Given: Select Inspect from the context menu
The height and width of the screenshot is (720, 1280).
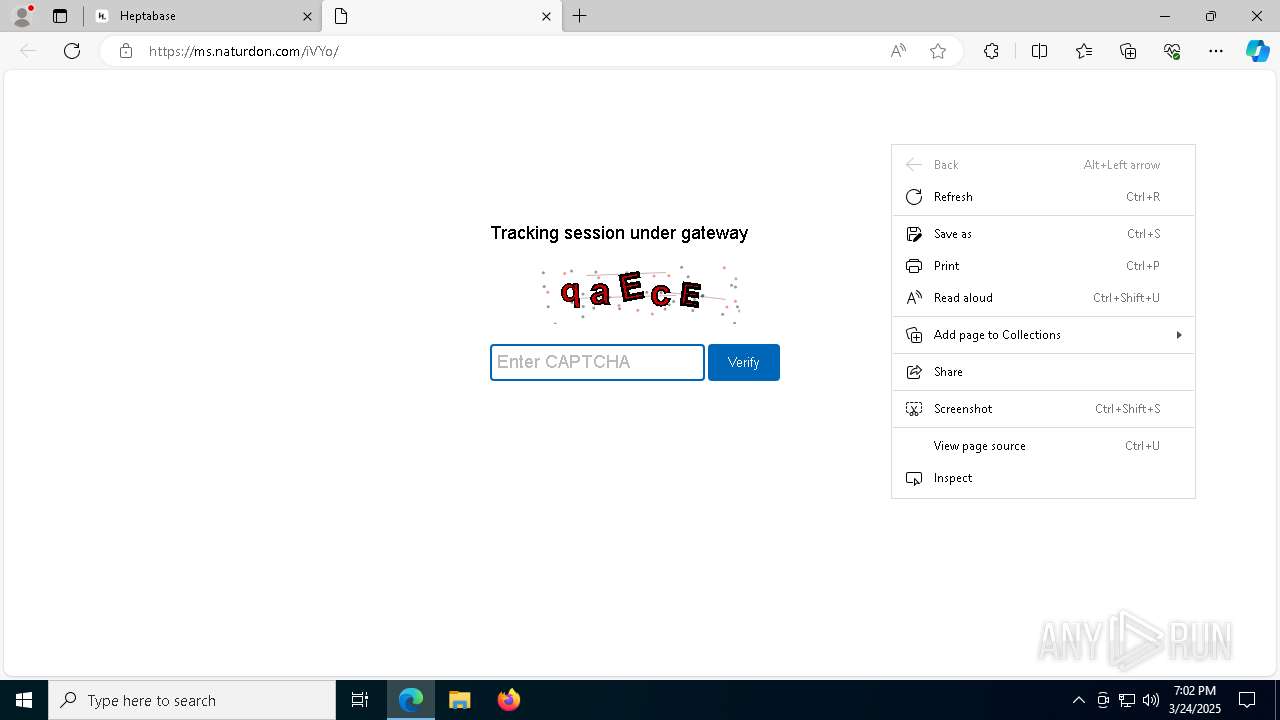Looking at the screenshot, I should point(1043,478).
